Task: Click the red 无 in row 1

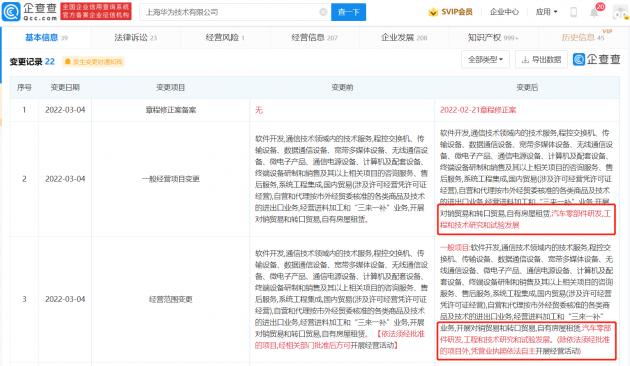Action: pos(259,110)
